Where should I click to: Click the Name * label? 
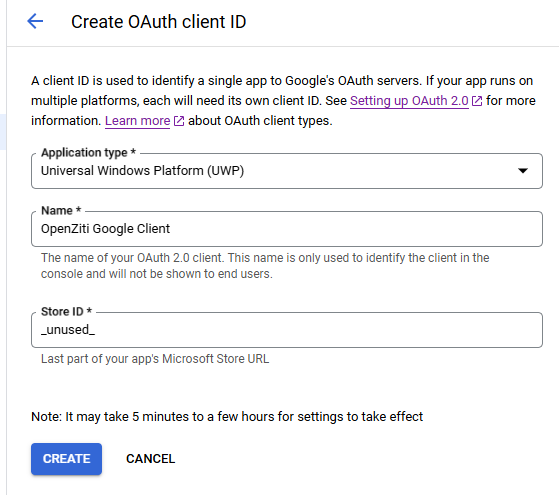[x=61, y=210]
